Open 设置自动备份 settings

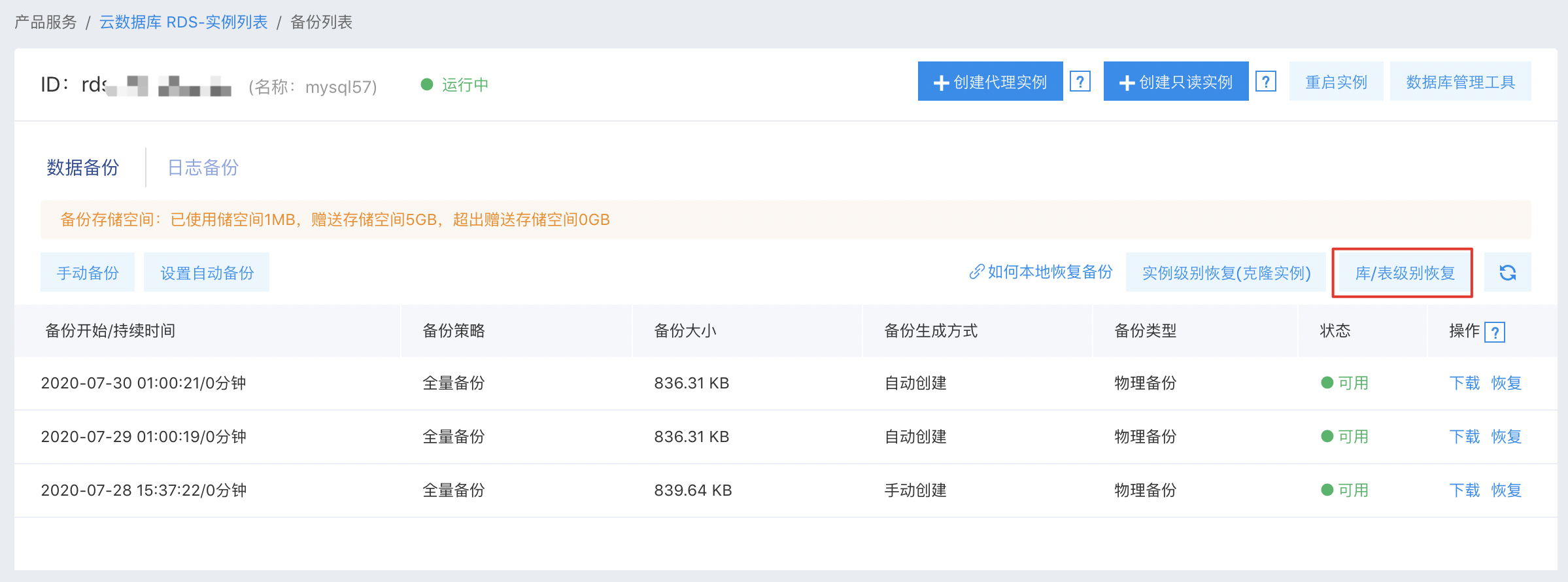pyautogui.click(x=207, y=272)
